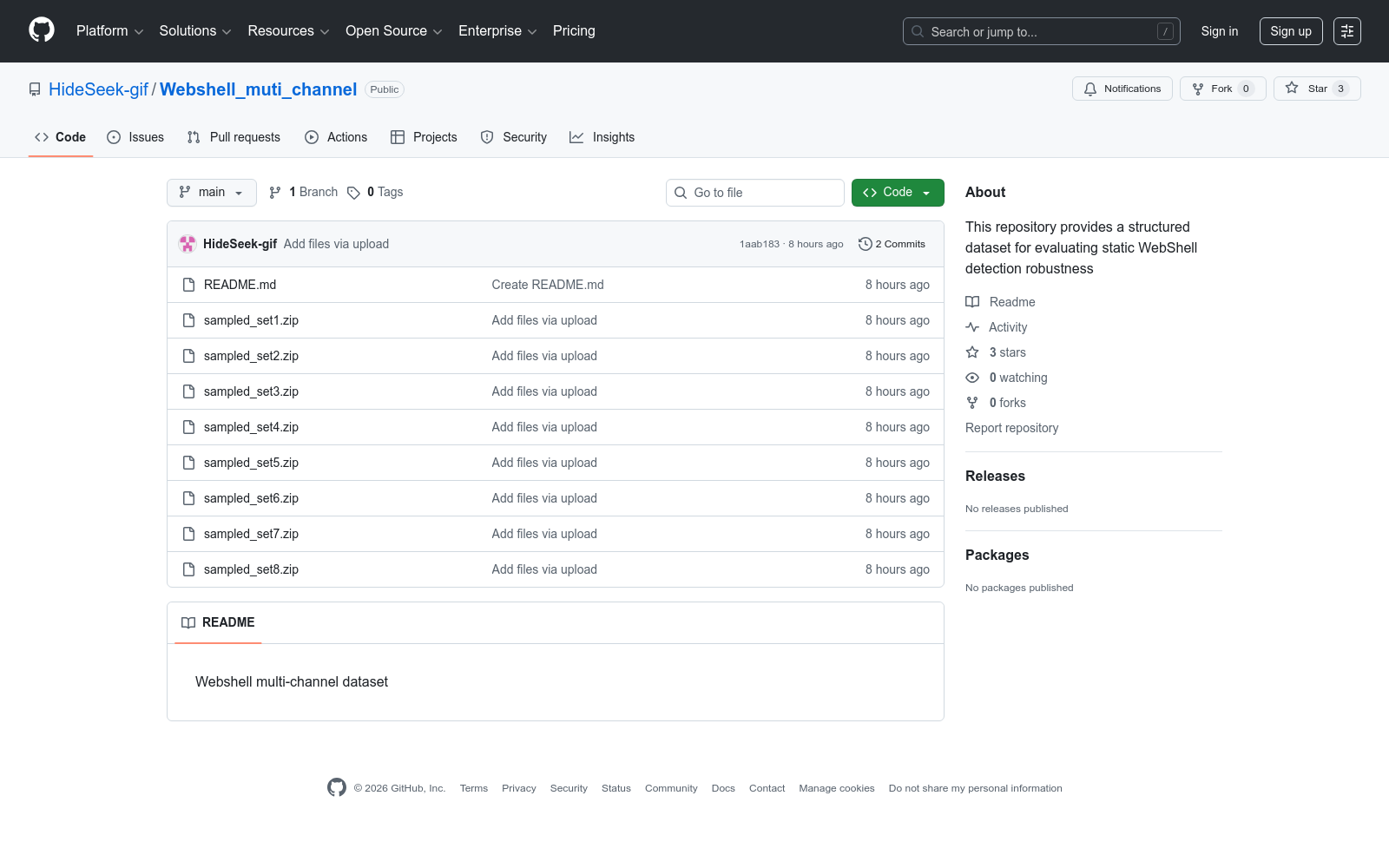Open the Pricing page link
This screenshot has width=1389, height=868.
(x=574, y=31)
